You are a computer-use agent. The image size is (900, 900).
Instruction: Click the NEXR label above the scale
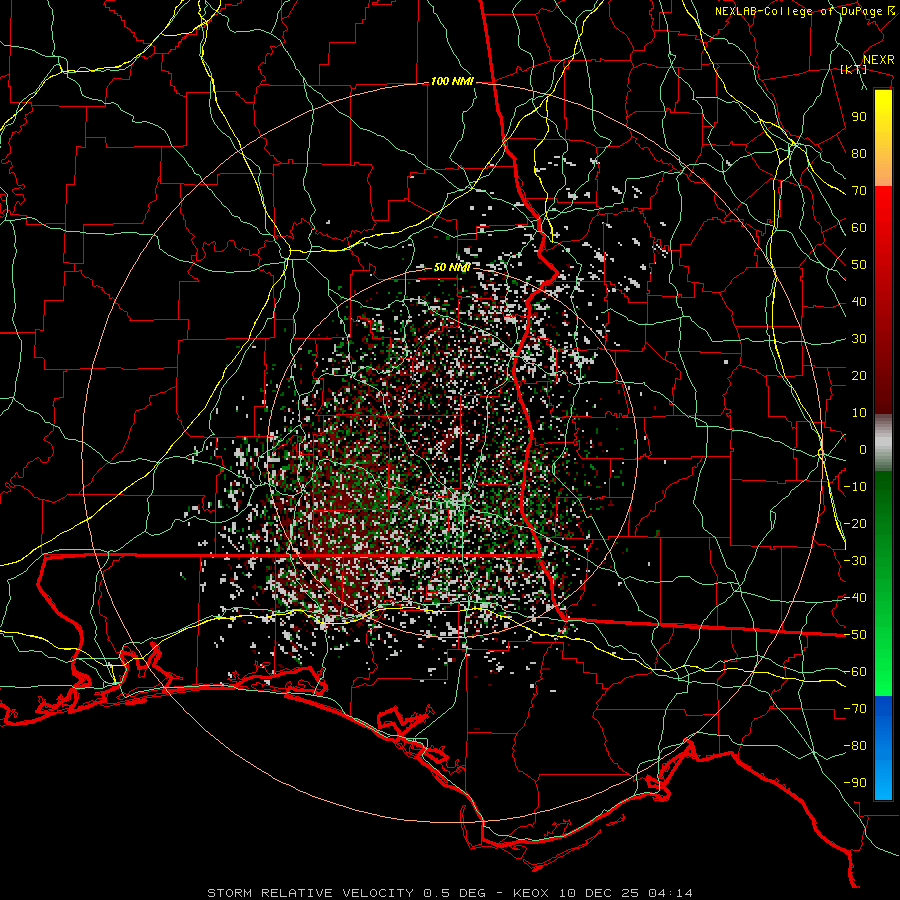tap(878, 60)
